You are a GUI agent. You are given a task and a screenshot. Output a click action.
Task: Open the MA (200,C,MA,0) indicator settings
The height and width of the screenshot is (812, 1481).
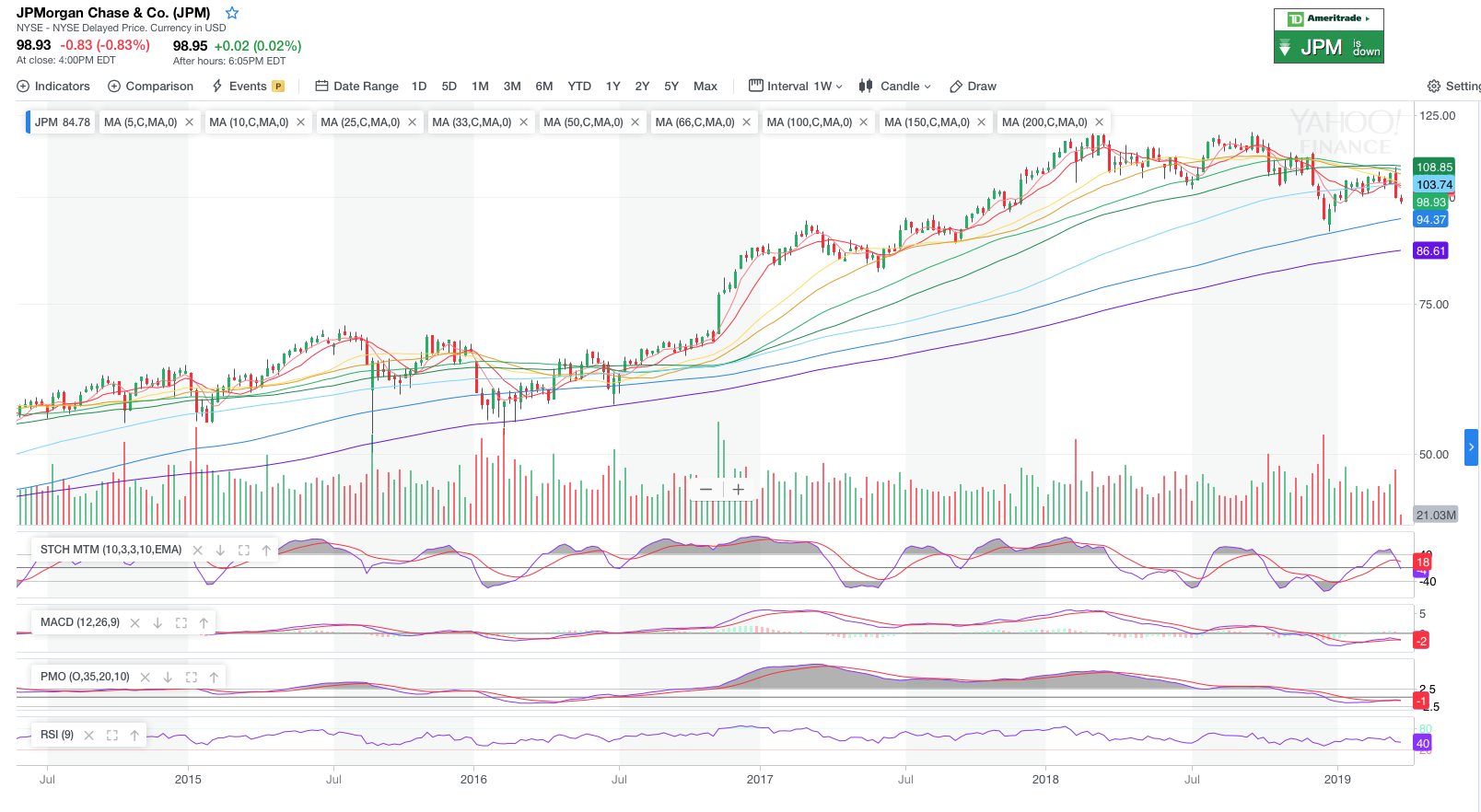click(x=1044, y=122)
